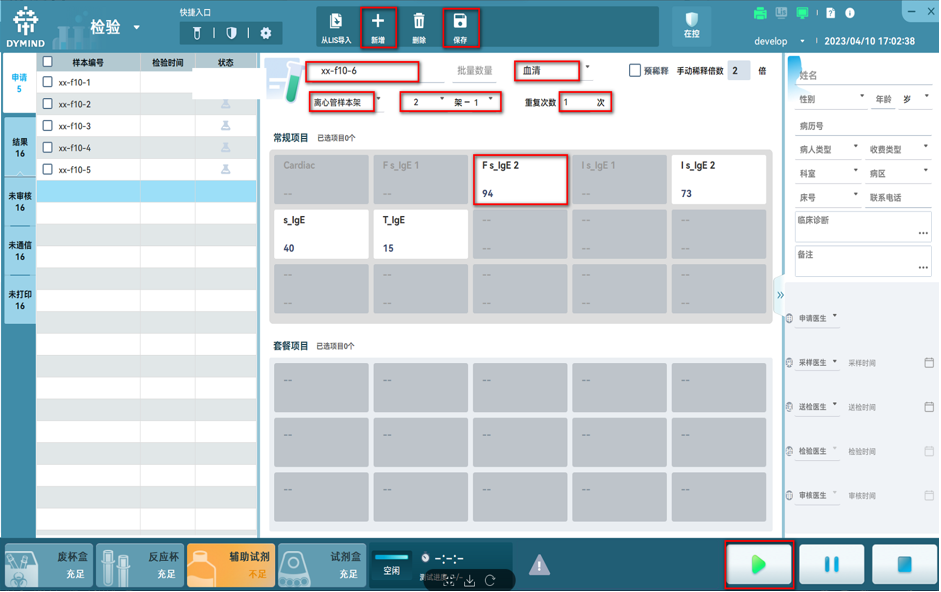Toggle the select-all checkbox in table header
Image resolution: width=941 pixels, height=592 pixels.
coord(47,62)
